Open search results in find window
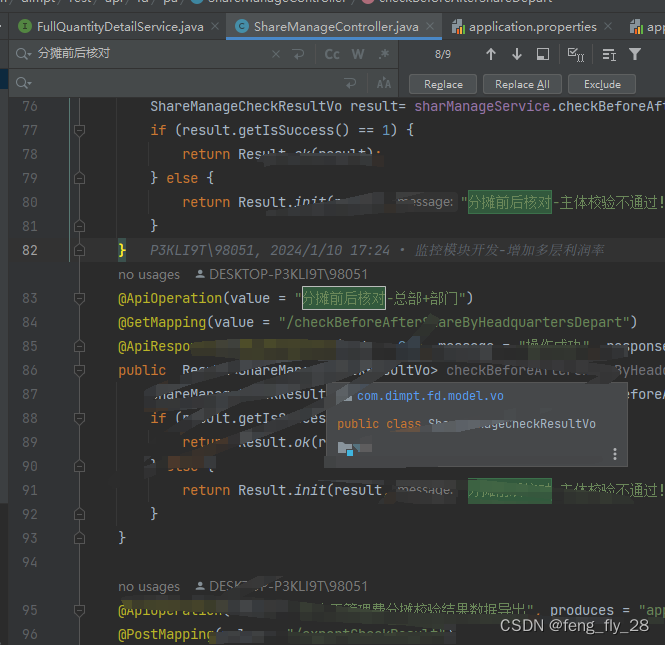Screen dimensions: 665x645 (x=543, y=54)
